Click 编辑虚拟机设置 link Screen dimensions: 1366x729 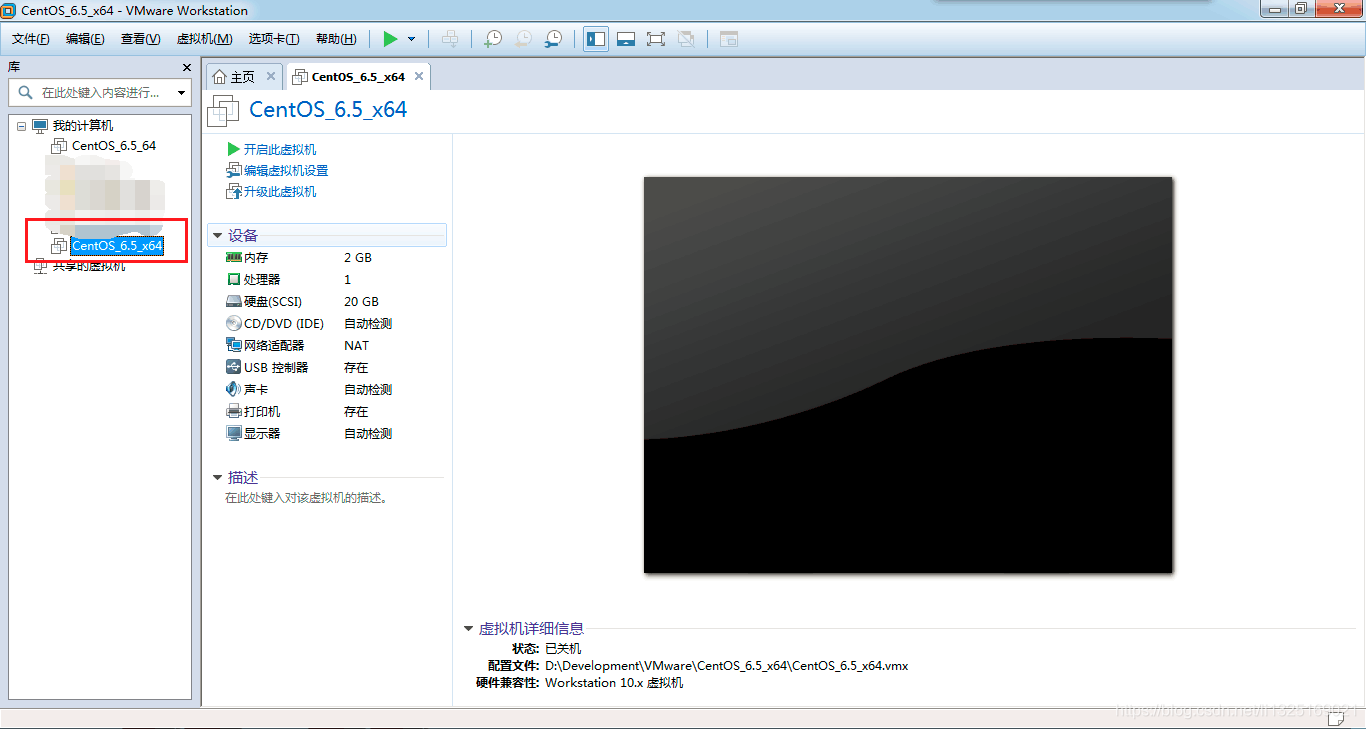pos(286,171)
